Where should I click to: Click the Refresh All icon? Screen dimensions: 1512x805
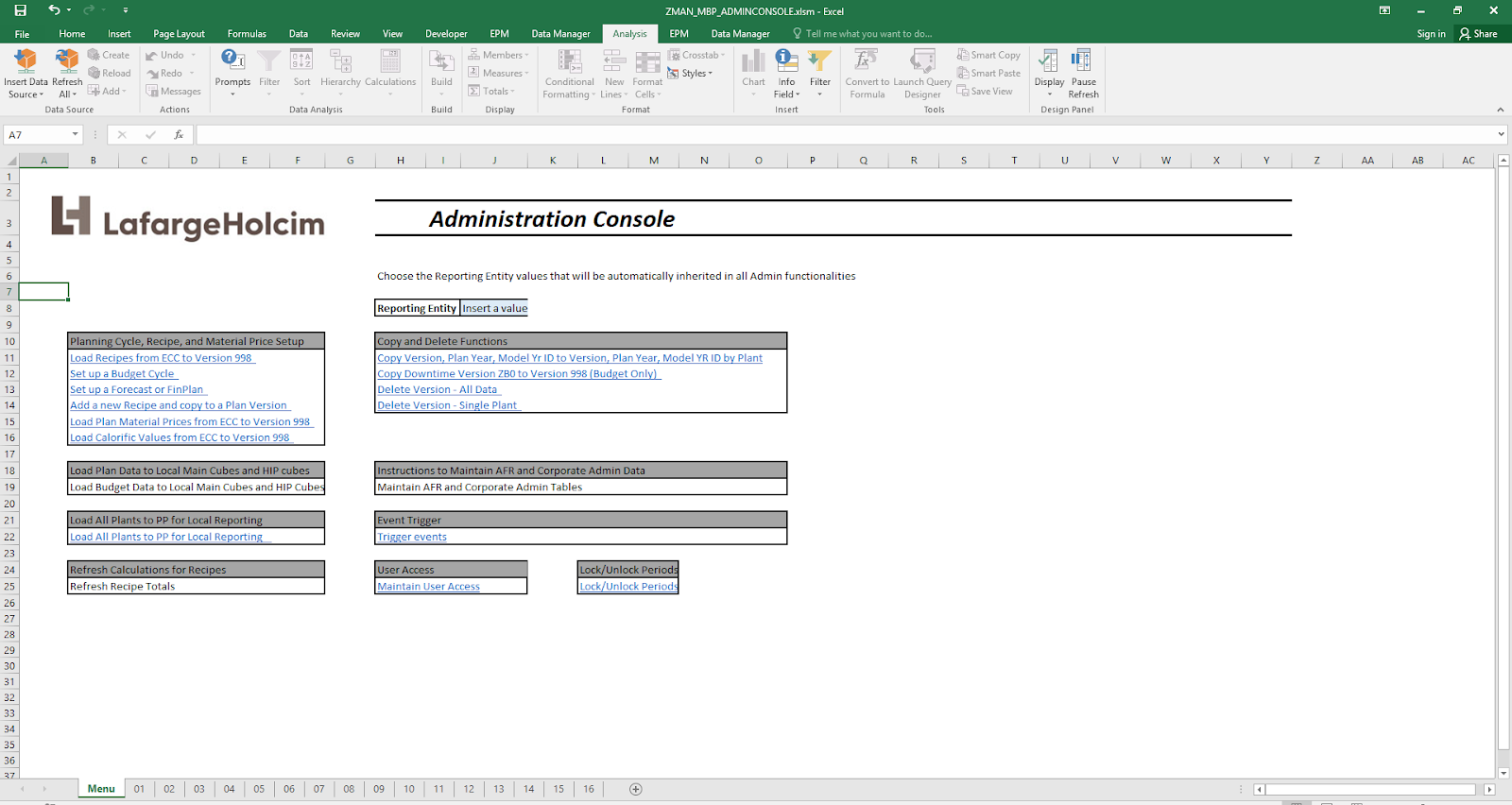67,61
